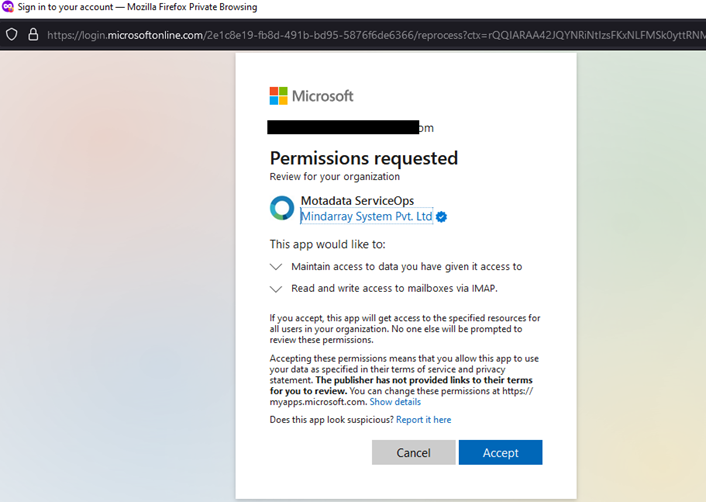Click the blue verified publisher badge
This screenshot has width=706, height=502.
coord(441,217)
